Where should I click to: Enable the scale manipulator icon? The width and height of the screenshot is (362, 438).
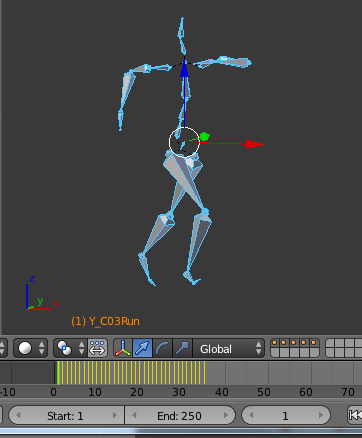(182, 348)
